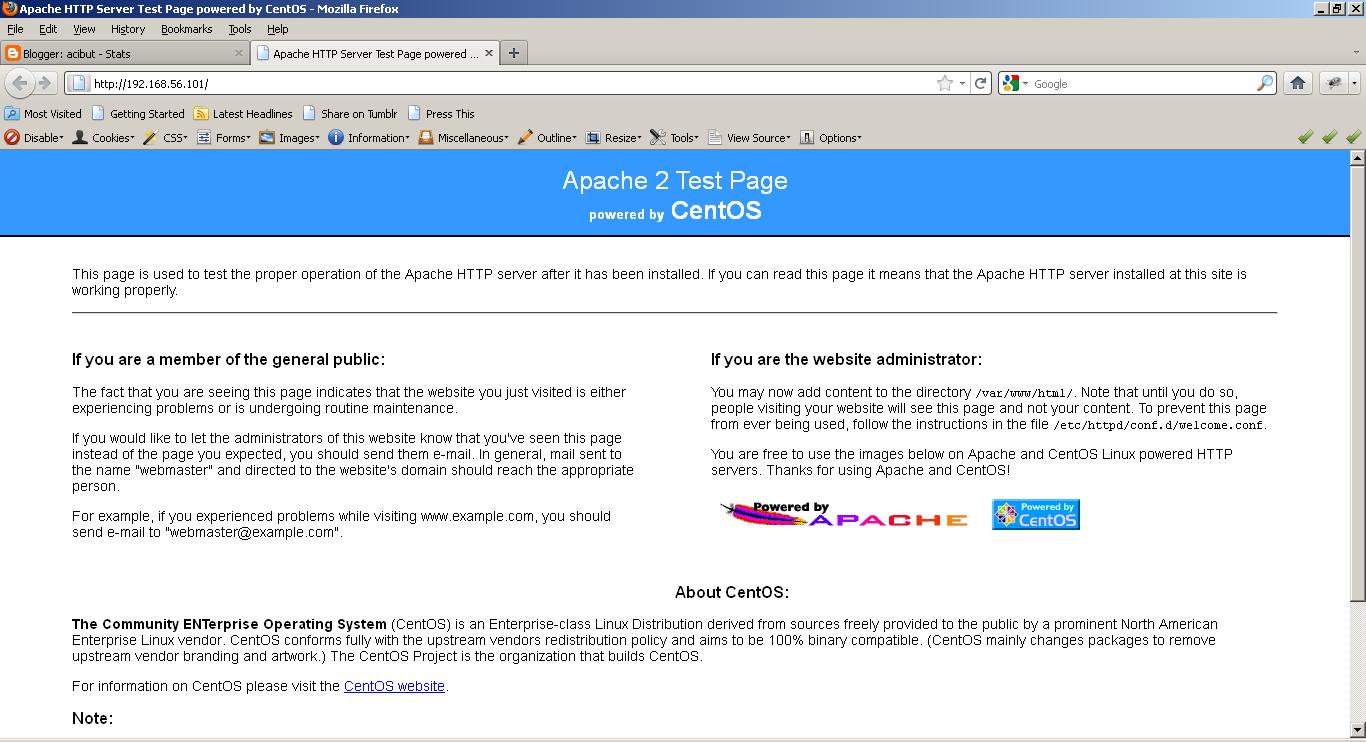
Task: Reload the page with the refresh button
Action: [981, 84]
